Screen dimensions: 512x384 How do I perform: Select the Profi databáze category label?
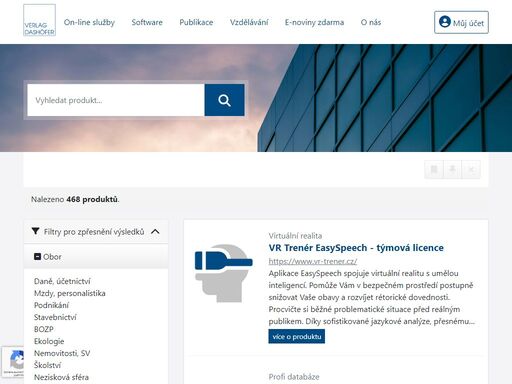coord(294,377)
